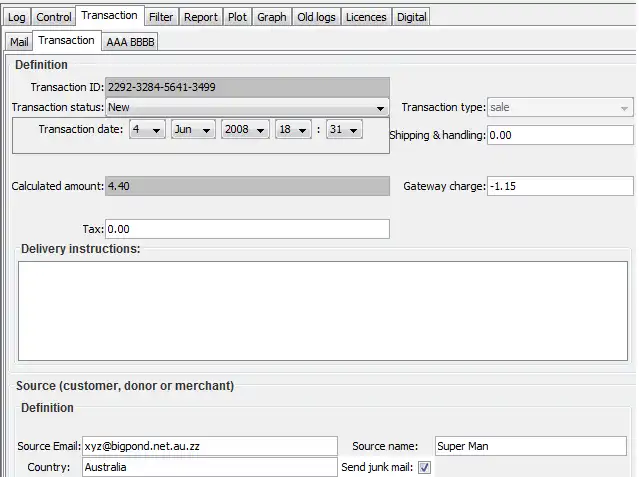Click the Send junk mail label
The width and height of the screenshot is (639, 477).
coord(377,467)
